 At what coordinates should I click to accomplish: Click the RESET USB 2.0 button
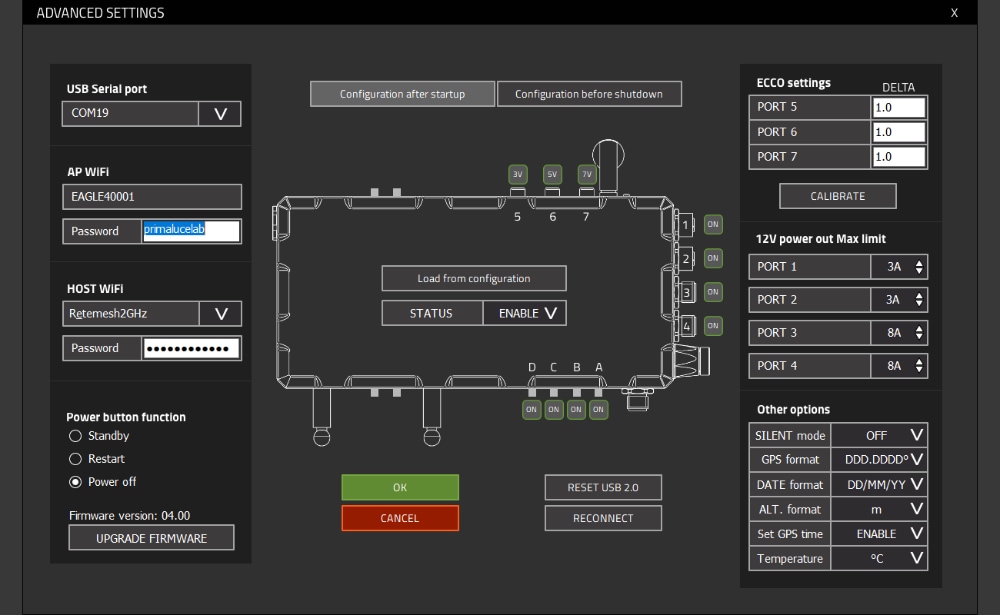click(x=602, y=487)
